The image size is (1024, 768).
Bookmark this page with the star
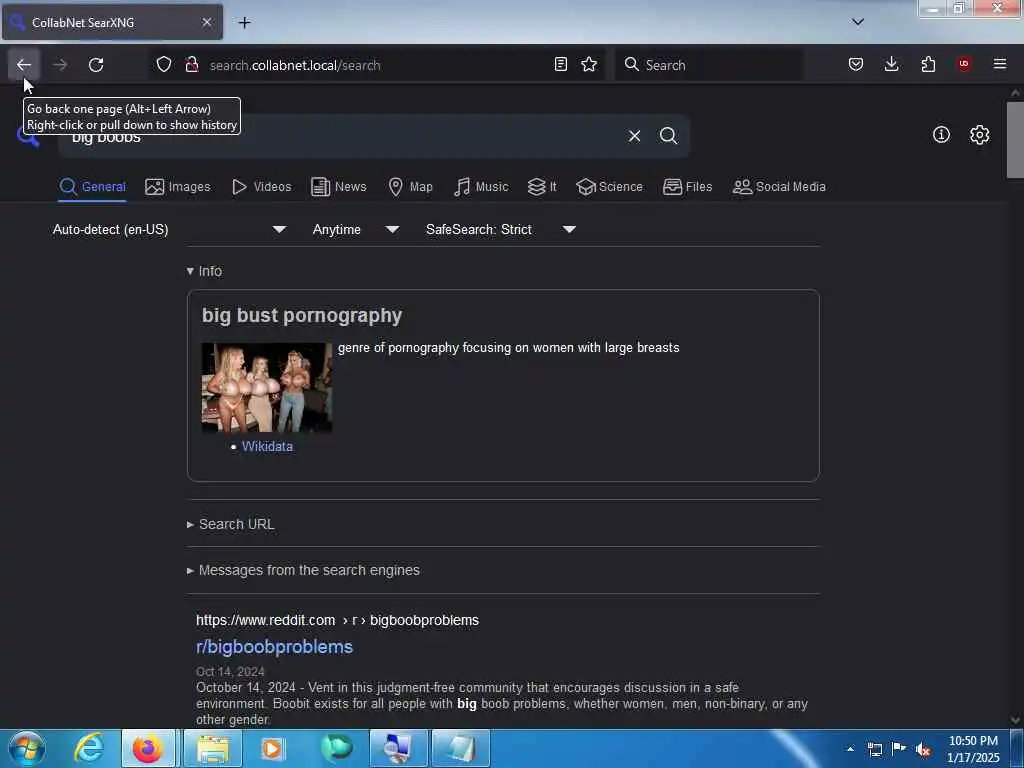click(x=589, y=64)
